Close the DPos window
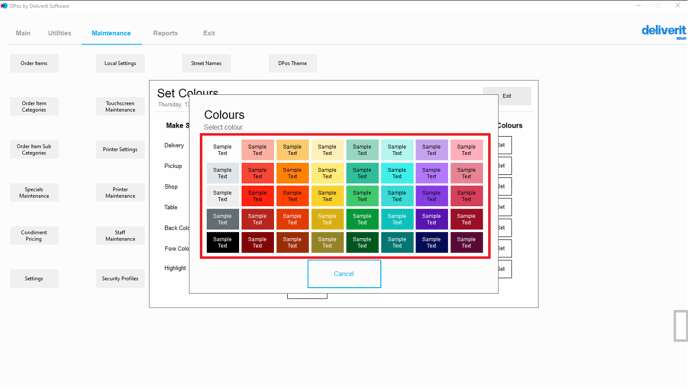Screen dimensions: 688x389 (x=677, y=5)
